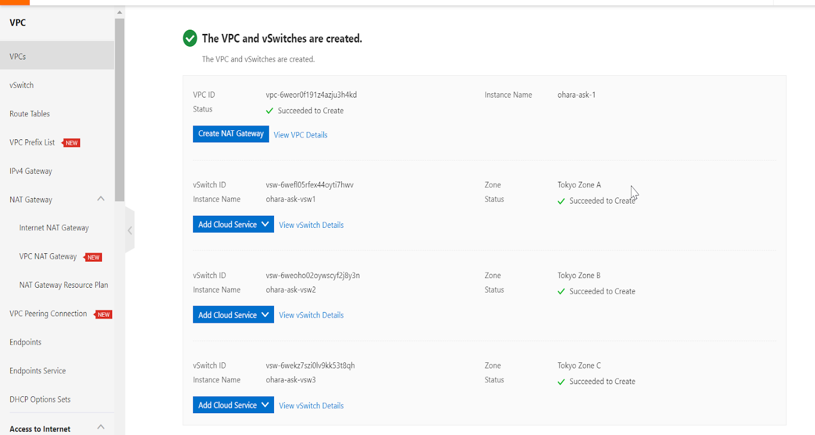The width and height of the screenshot is (815, 435).
Task: Click the NEW badge beside VPC Peering Connection
Action: 103,314
